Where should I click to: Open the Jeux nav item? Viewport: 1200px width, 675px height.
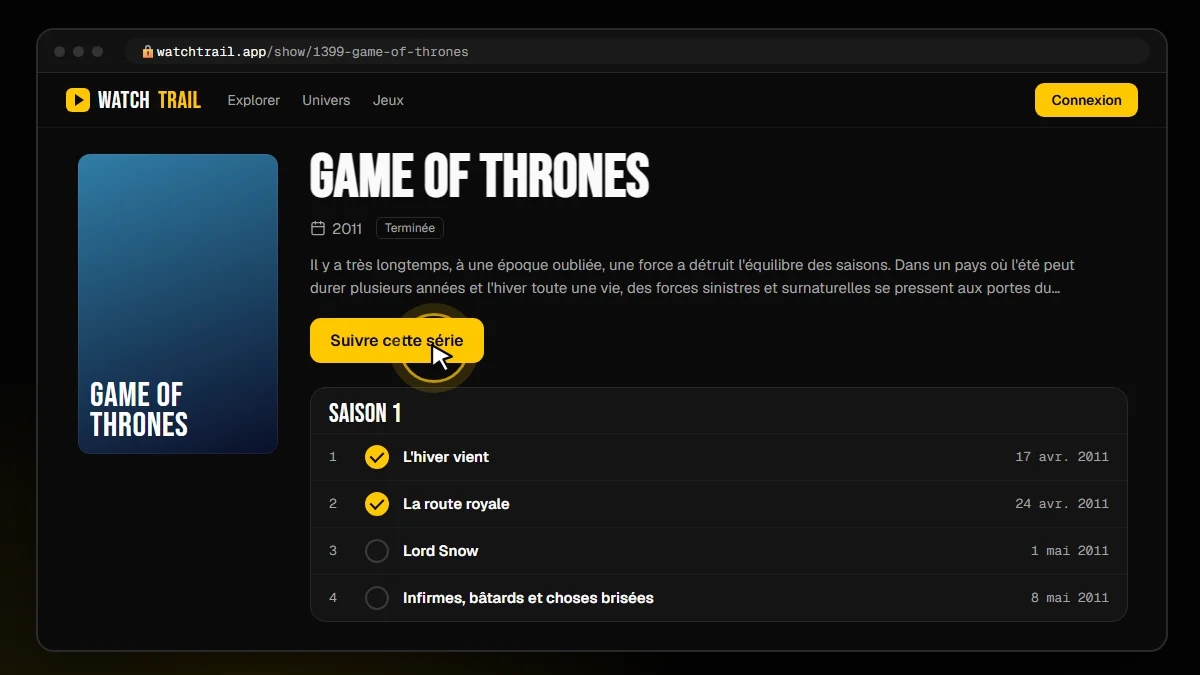[x=388, y=100]
